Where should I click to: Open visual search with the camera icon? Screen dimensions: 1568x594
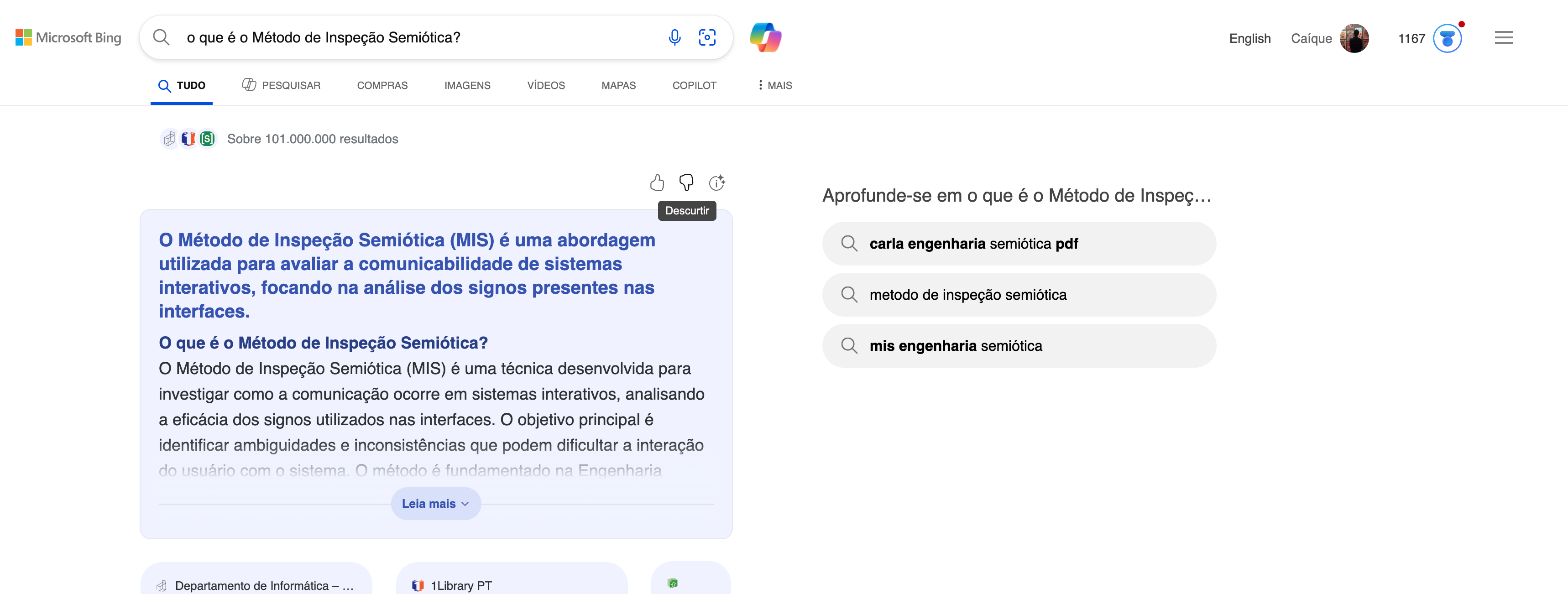click(x=708, y=37)
